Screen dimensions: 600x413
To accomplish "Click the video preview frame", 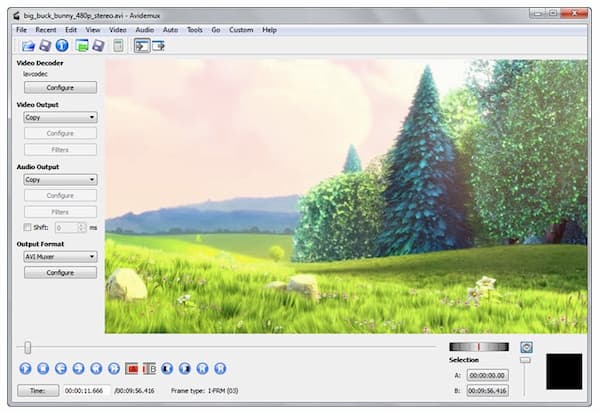I will (346, 196).
